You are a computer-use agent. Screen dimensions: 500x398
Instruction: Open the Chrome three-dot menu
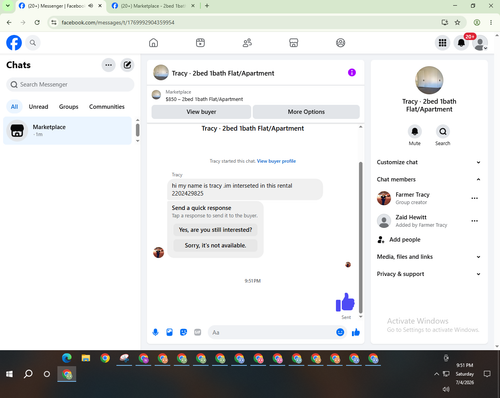[491, 22]
